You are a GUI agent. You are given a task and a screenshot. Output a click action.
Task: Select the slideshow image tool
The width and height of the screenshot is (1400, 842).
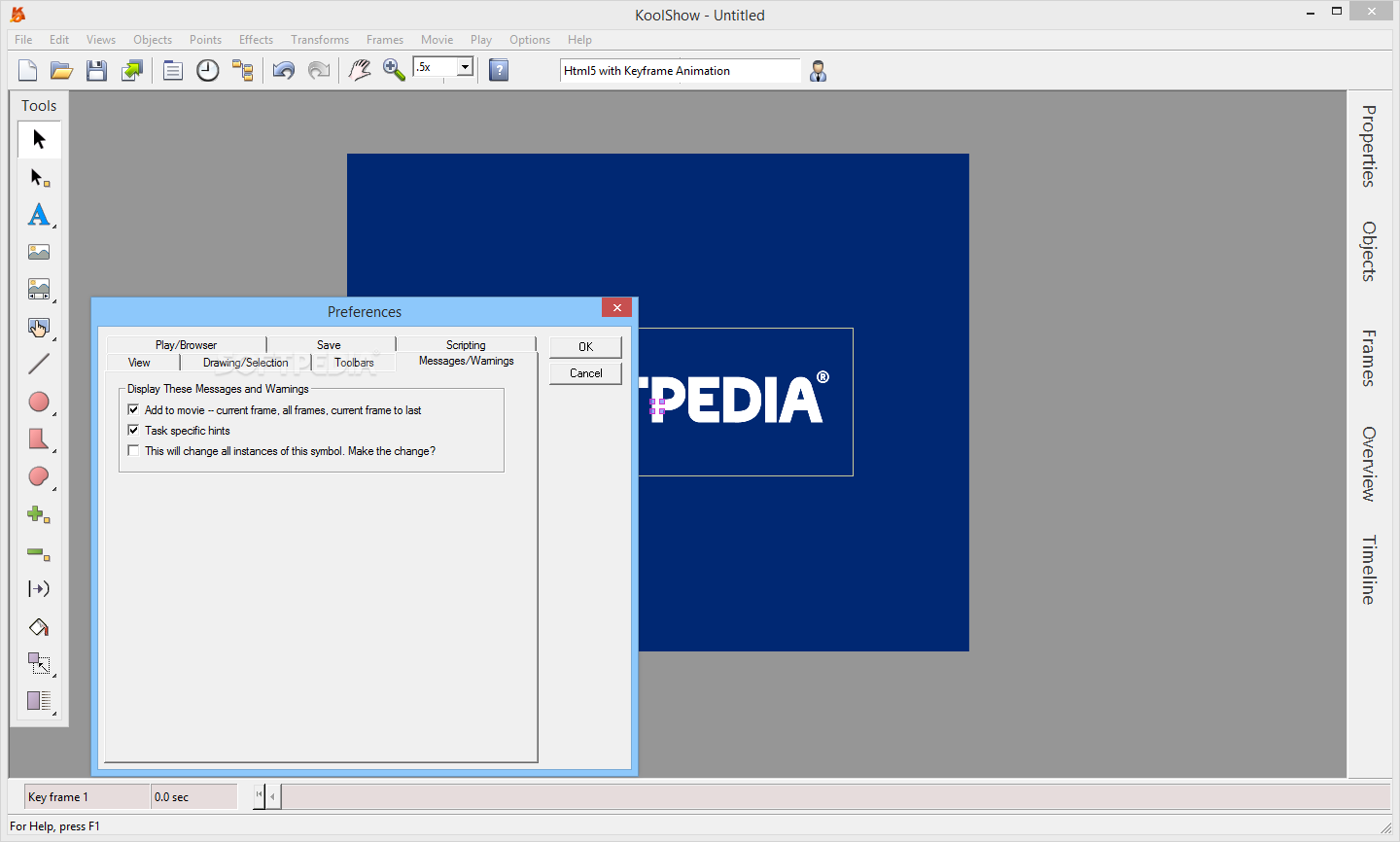click(39, 290)
